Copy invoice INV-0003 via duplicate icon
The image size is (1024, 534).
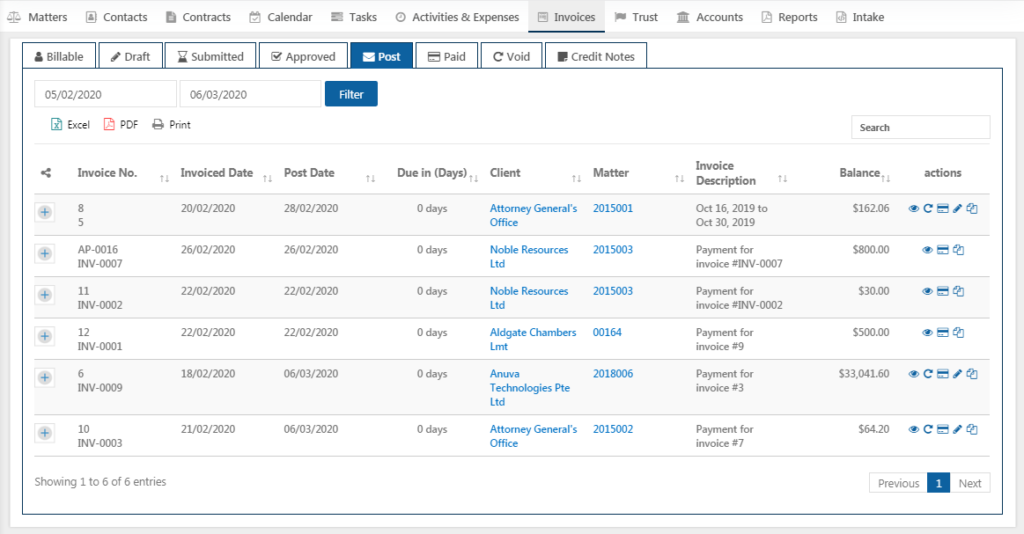coord(972,430)
